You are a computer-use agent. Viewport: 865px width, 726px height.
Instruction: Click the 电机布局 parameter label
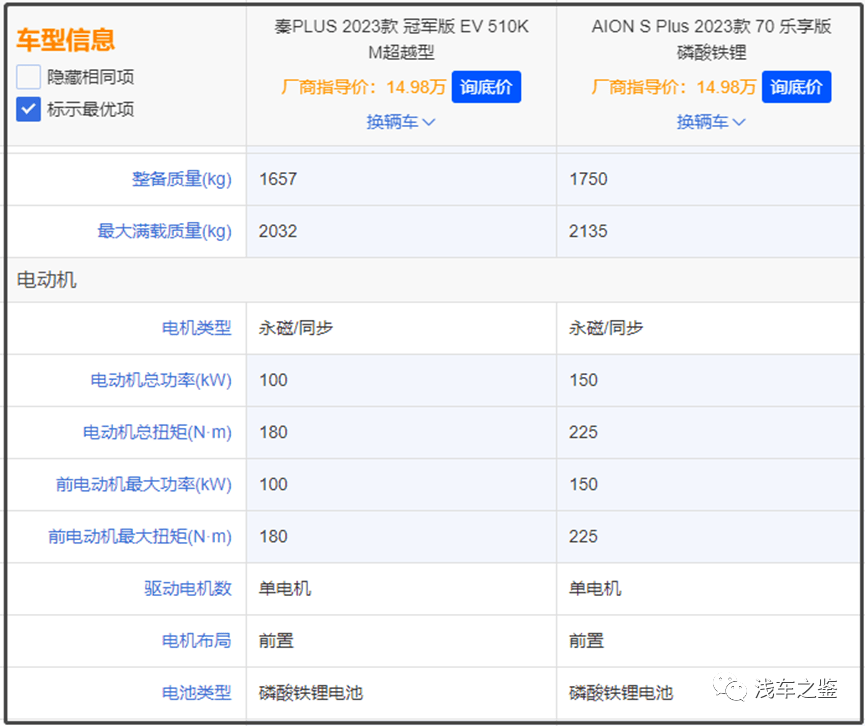(196, 640)
